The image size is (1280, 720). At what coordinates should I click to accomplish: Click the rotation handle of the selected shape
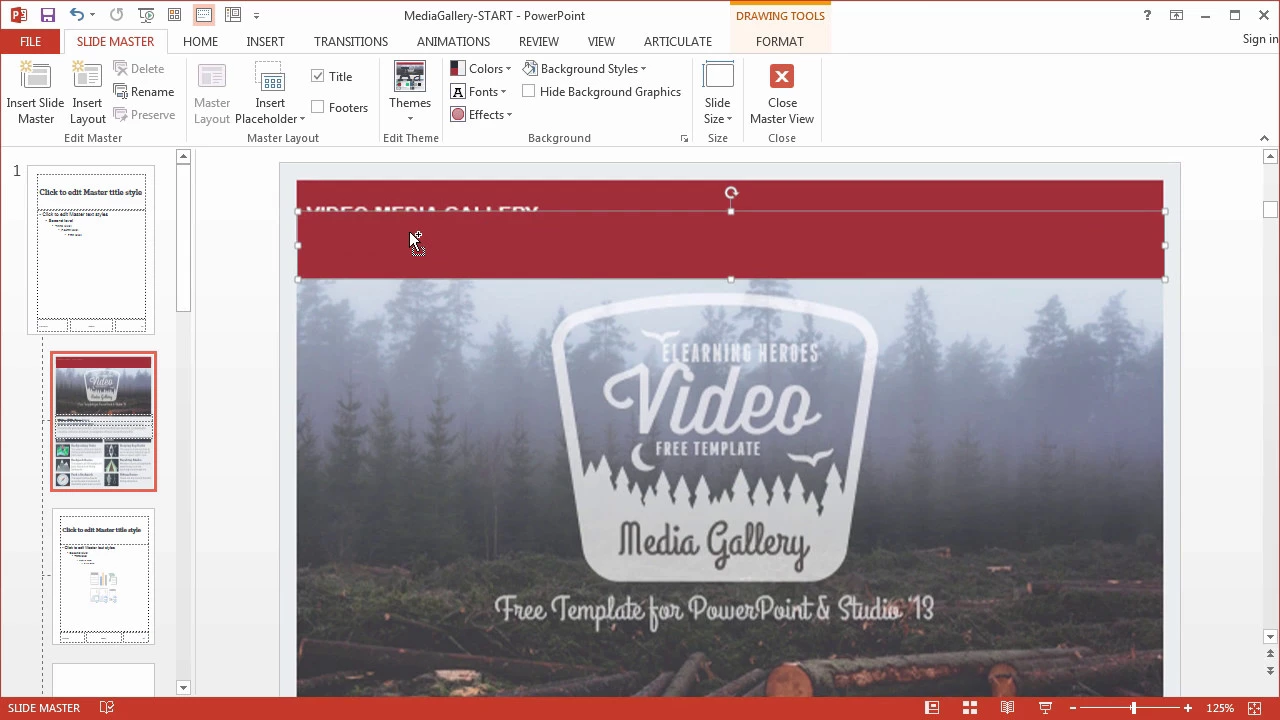tap(731, 193)
